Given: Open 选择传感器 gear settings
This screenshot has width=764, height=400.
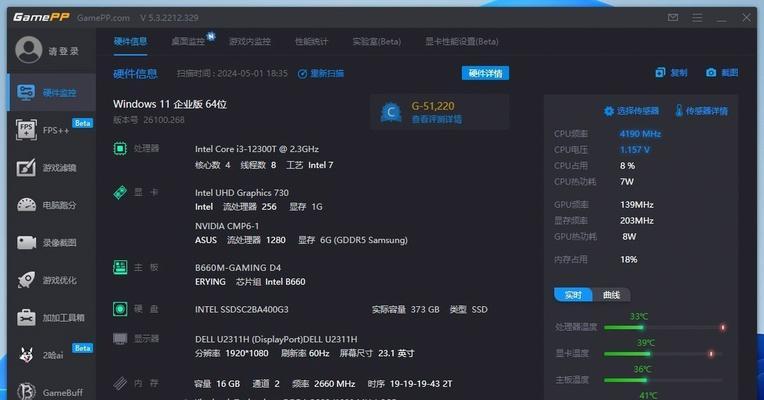Looking at the screenshot, I should point(631,111).
